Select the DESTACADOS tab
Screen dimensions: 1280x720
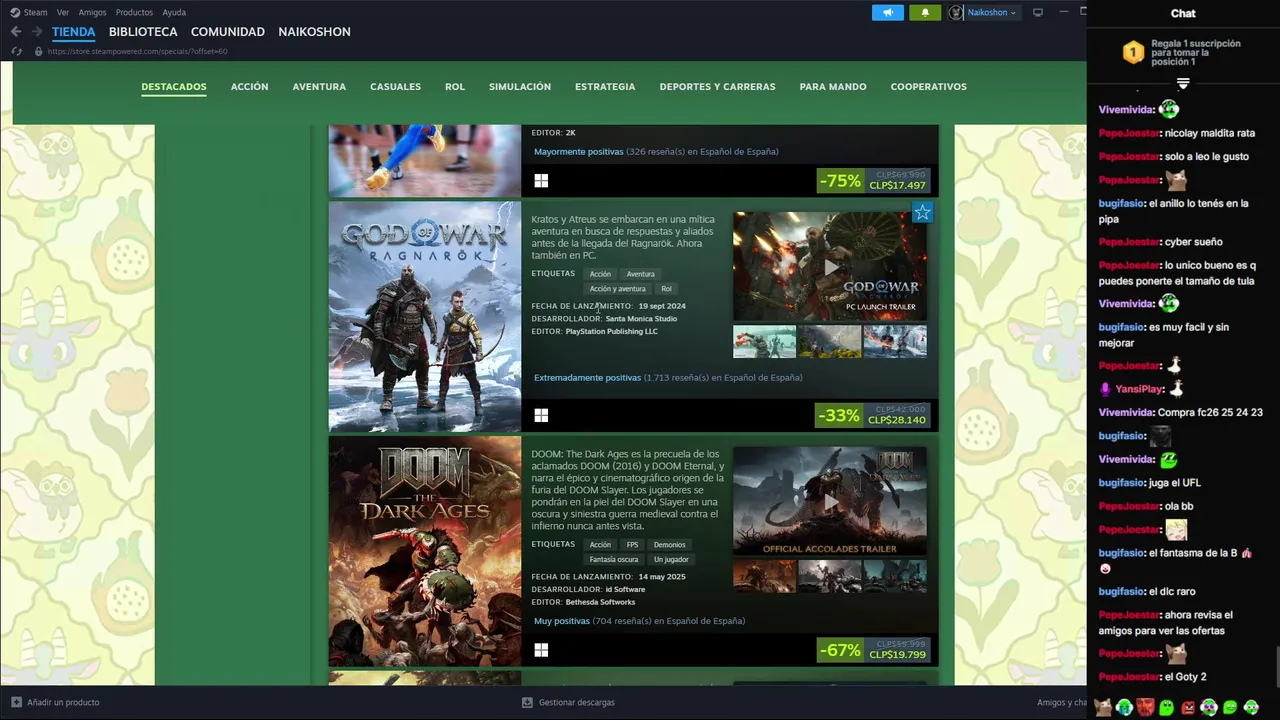click(174, 87)
